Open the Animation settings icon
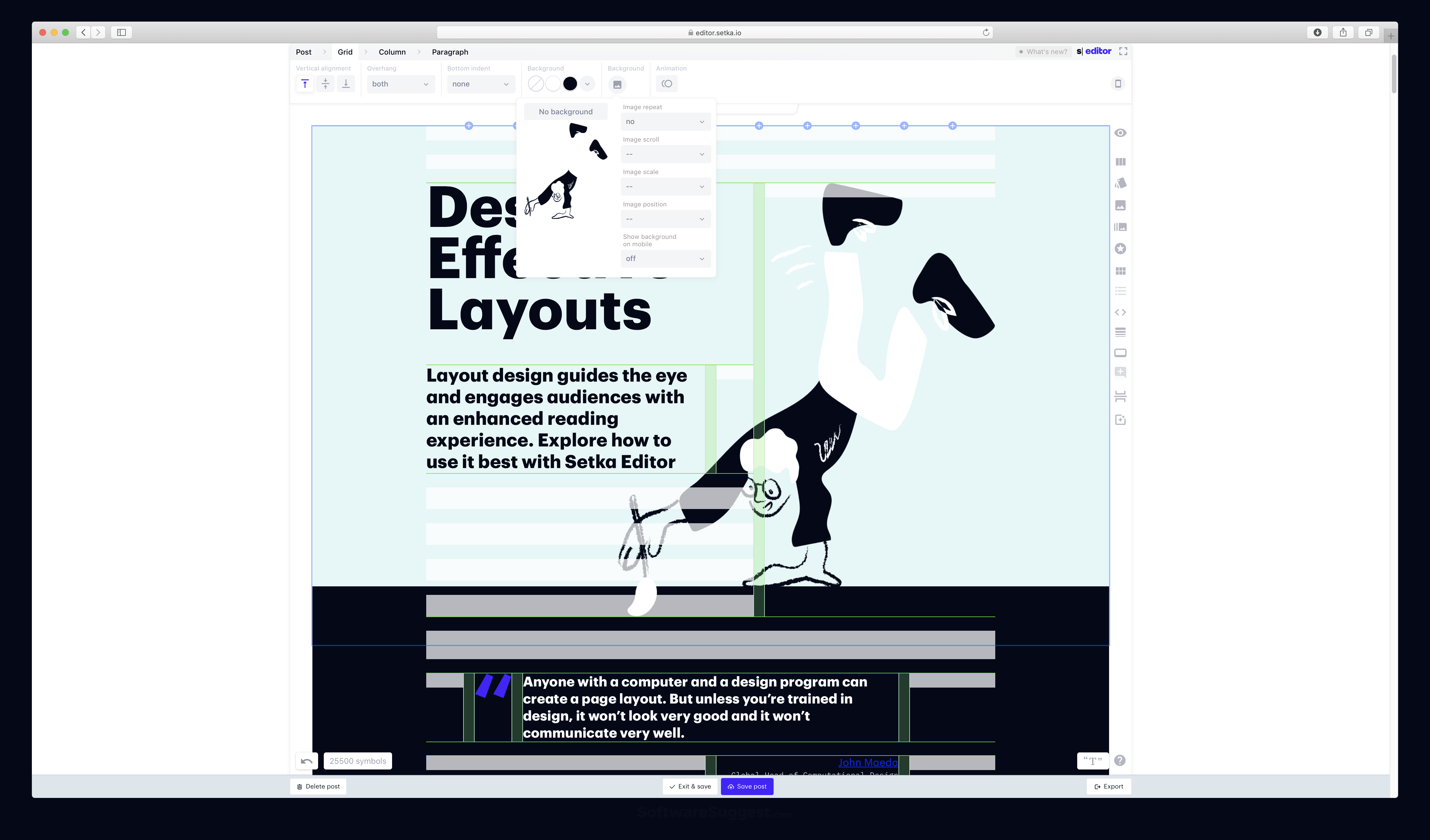The image size is (1430, 840). 667,84
